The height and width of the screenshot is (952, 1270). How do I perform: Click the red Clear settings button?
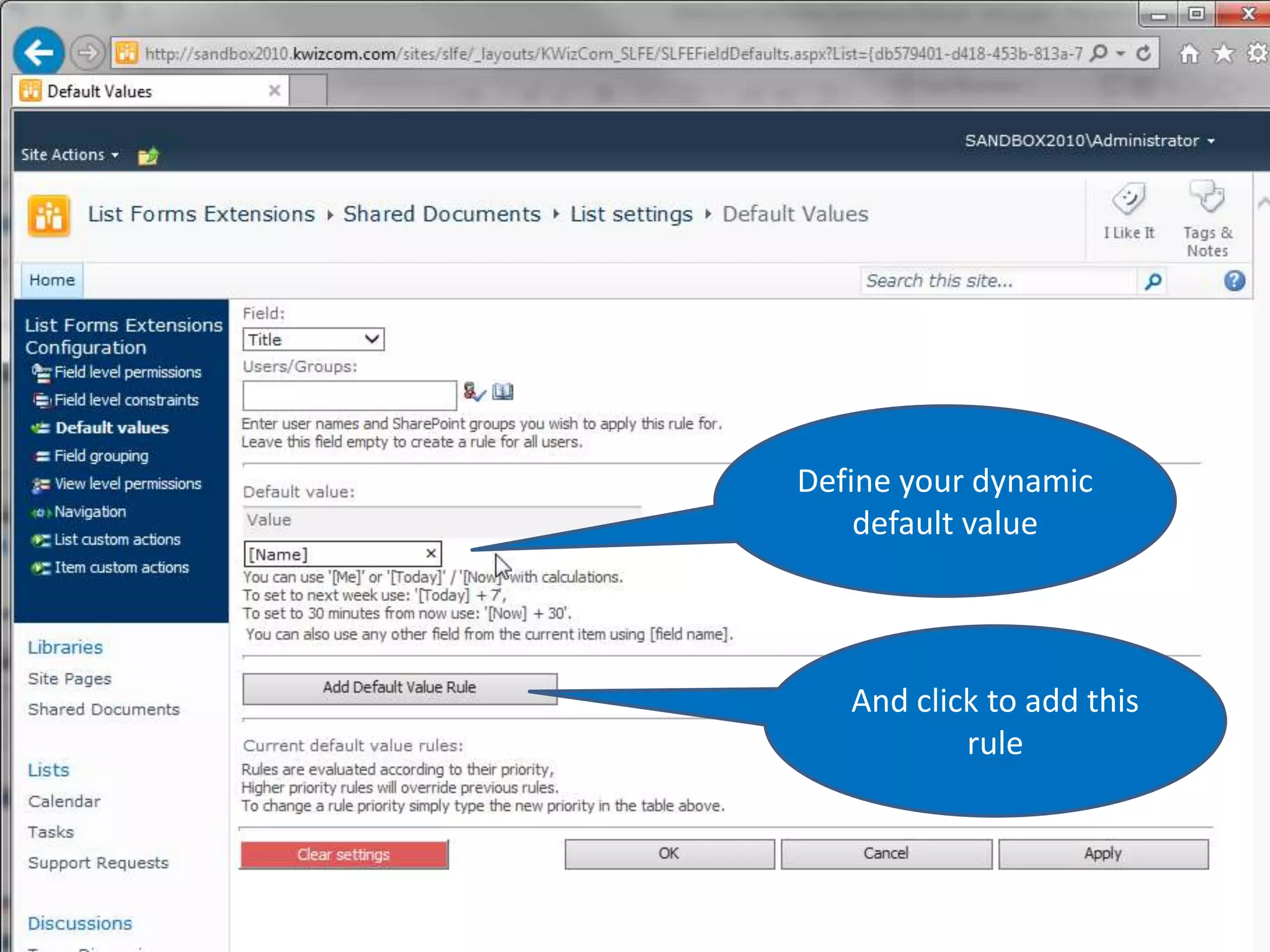(344, 855)
